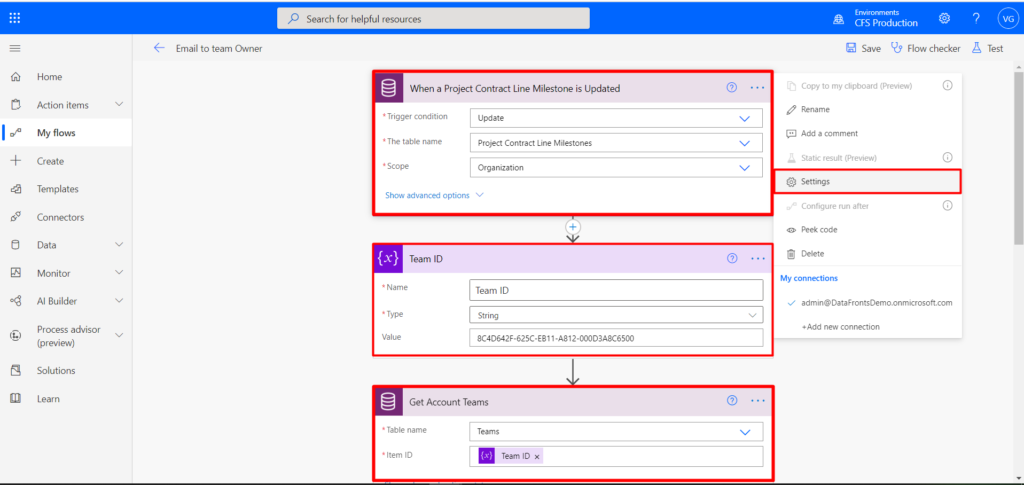Open the Action items clipboard icon
The height and width of the screenshot is (485, 1024).
pyautogui.click(x=16, y=104)
